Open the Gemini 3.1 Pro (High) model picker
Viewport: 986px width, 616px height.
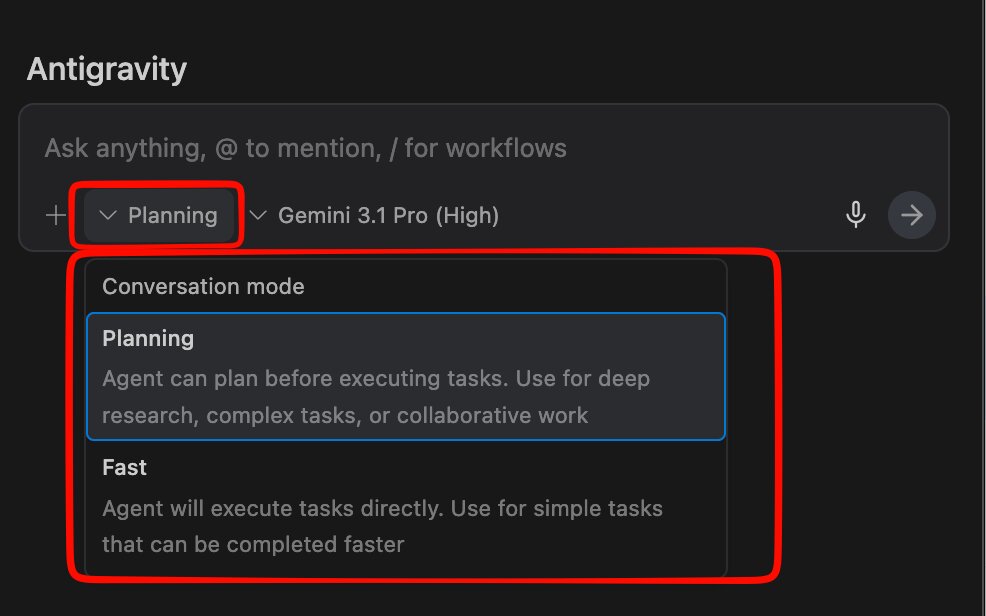coord(388,215)
